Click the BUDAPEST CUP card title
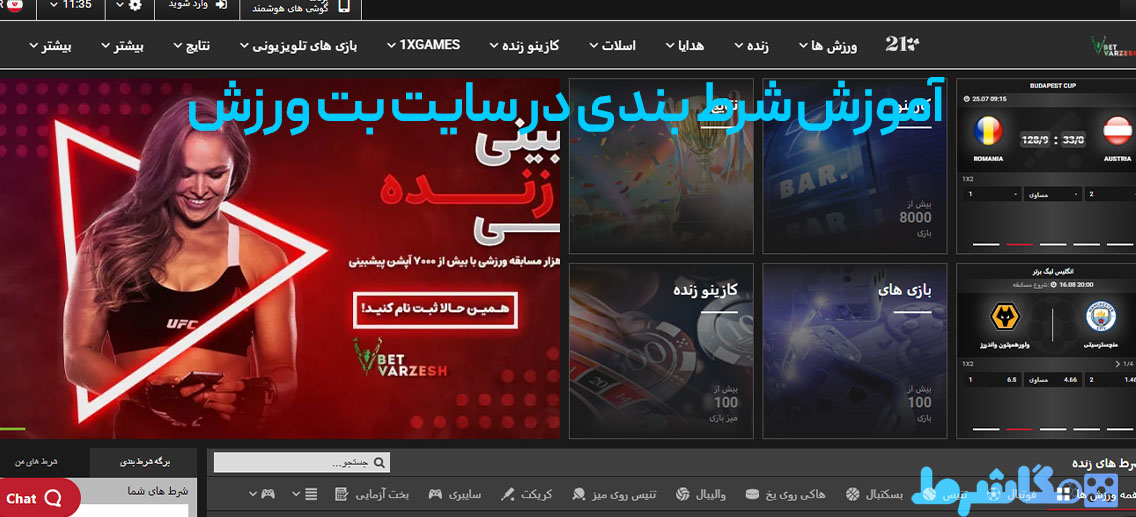1136x517 pixels. pyautogui.click(x=1053, y=85)
